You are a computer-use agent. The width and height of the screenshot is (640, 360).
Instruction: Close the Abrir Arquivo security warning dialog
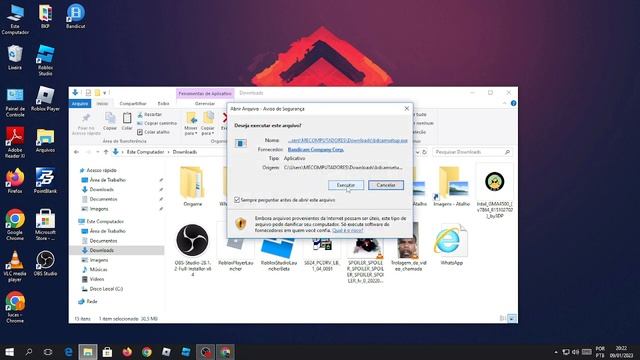[x=407, y=109]
